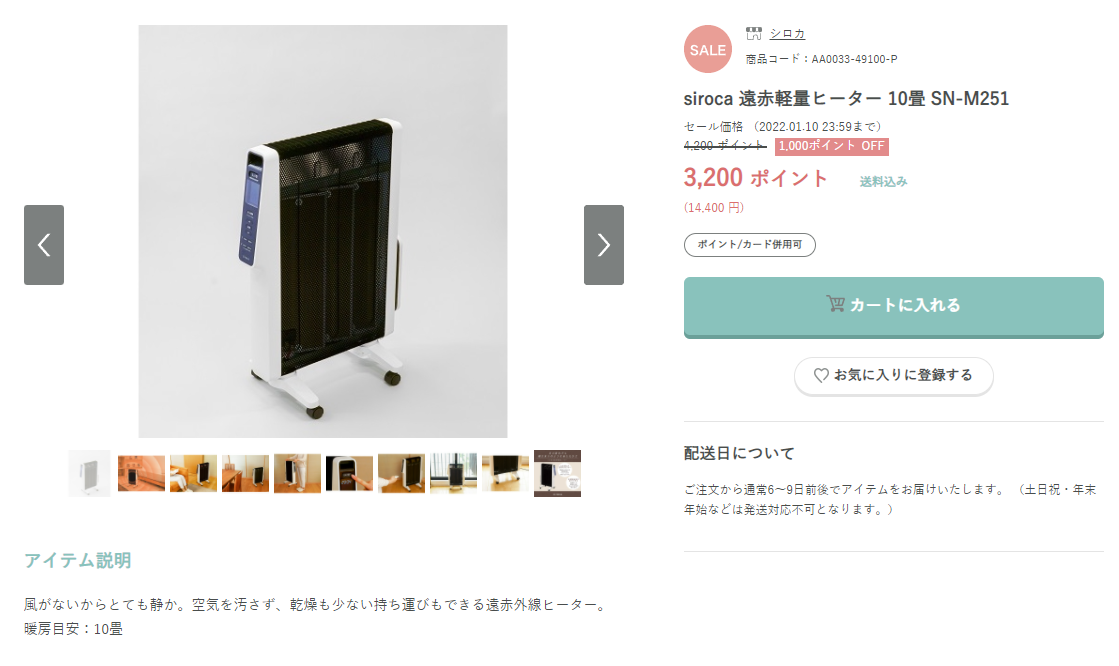Click the red SALE badge
The width and height of the screenshot is (1119, 666).
point(708,49)
